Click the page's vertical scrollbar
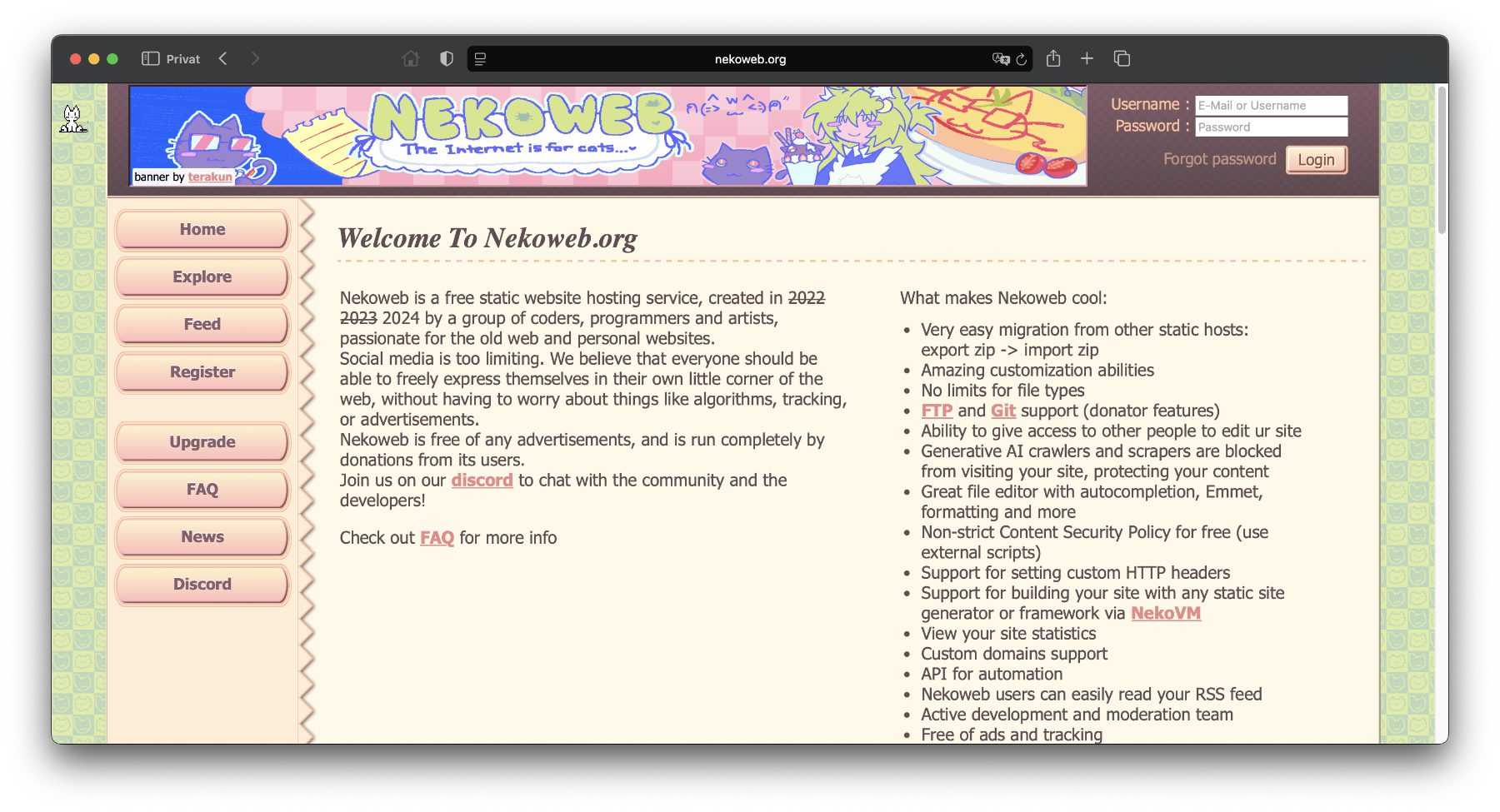 (x=1442, y=158)
